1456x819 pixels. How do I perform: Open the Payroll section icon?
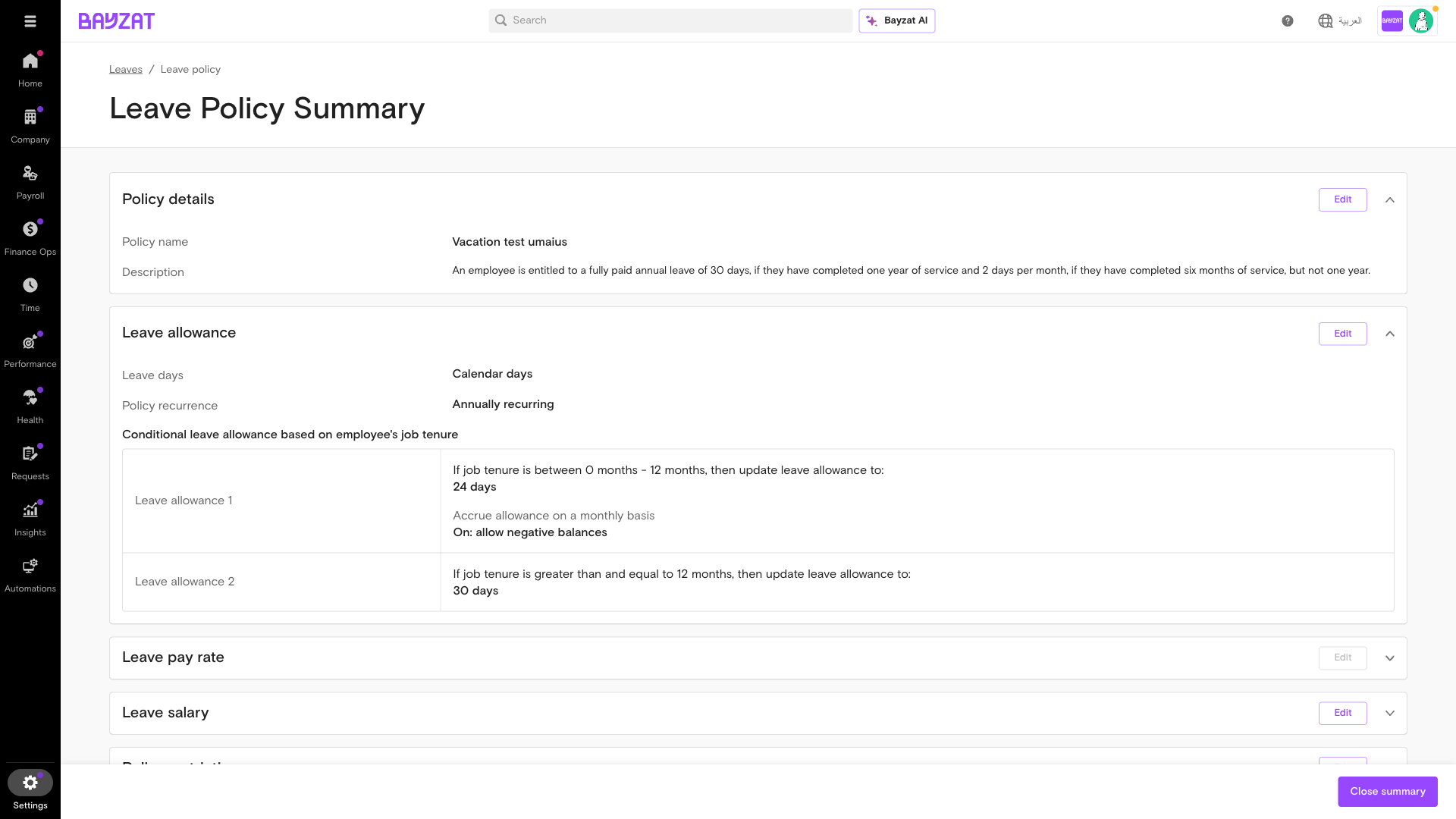click(30, 173)
